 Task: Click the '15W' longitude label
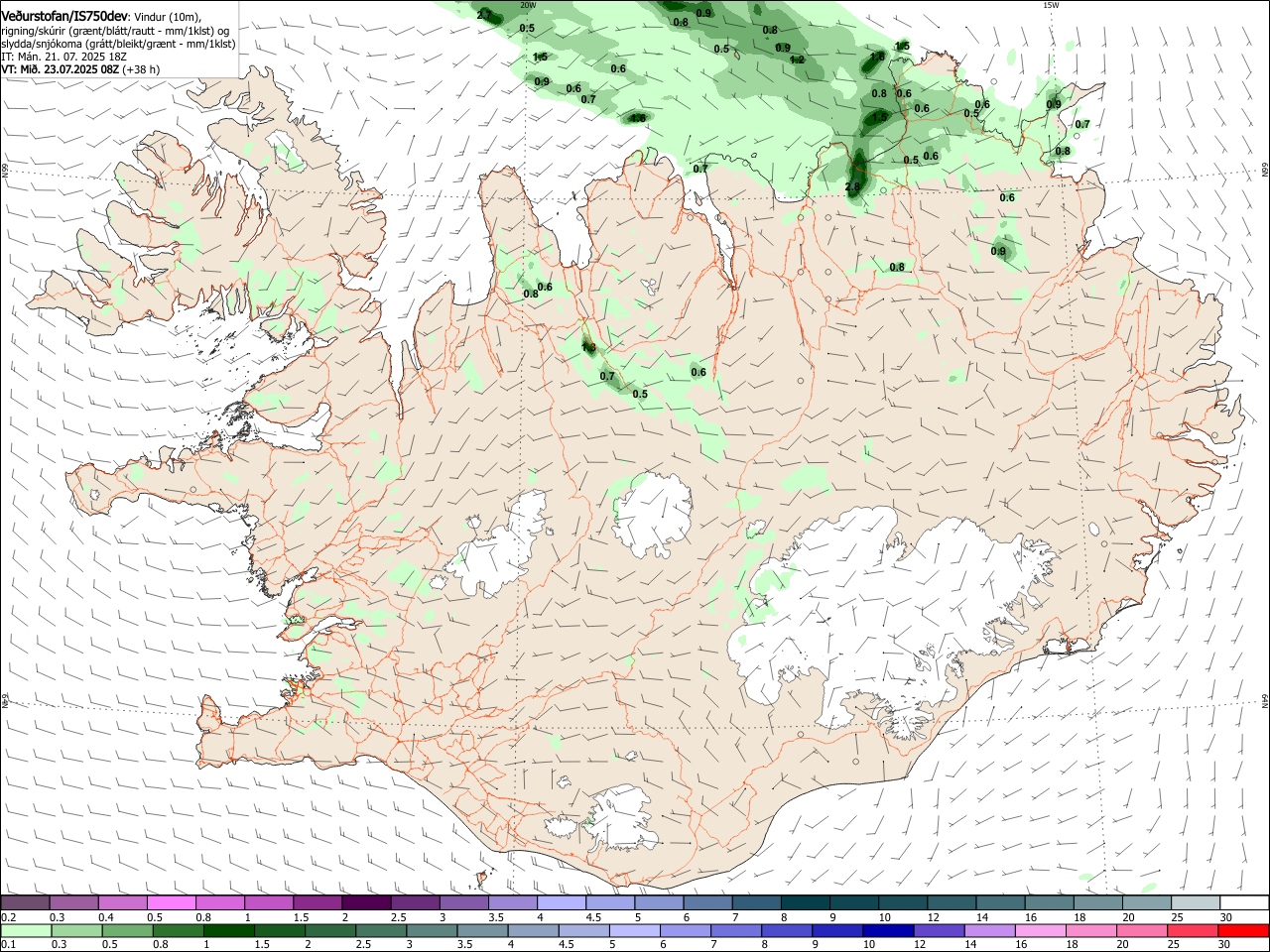point(1050,5)
